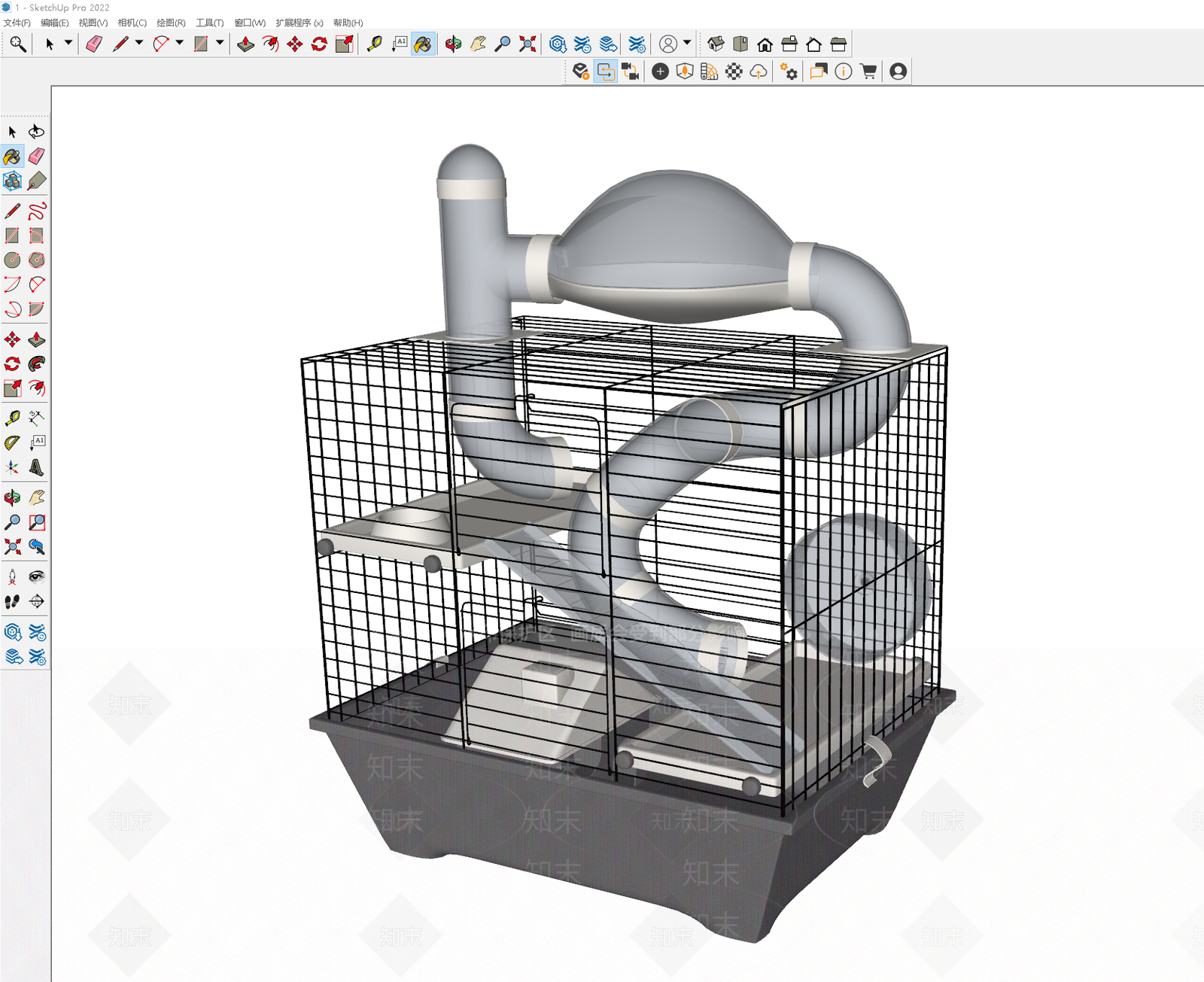This screenshot has width=1204, height=982.
Task: Select the Lasso tool in the left palette
Action: tap(36, 132)
